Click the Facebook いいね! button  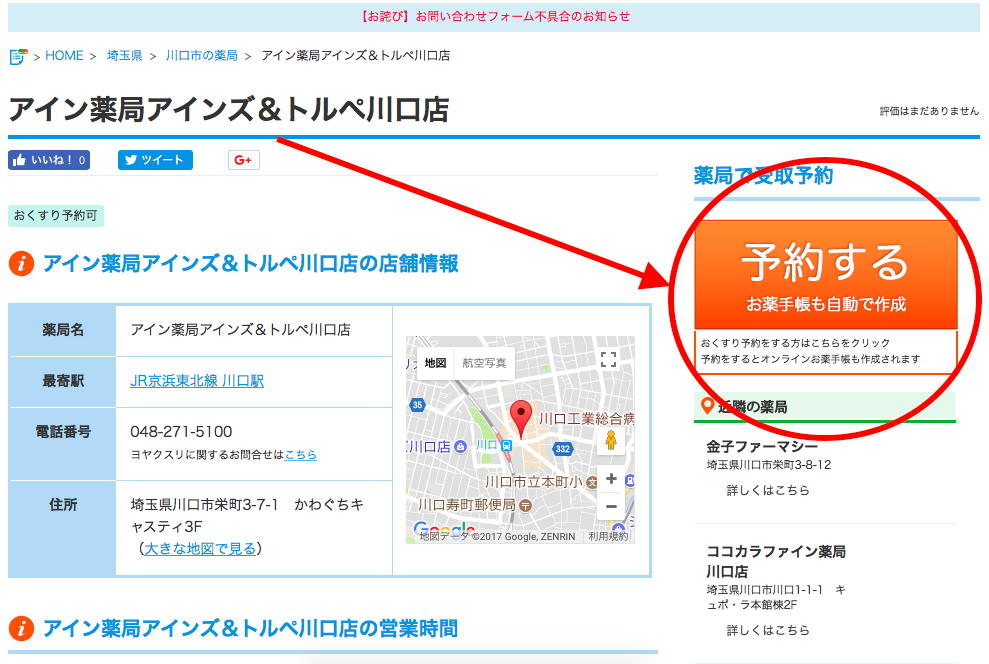click(49, 160)
